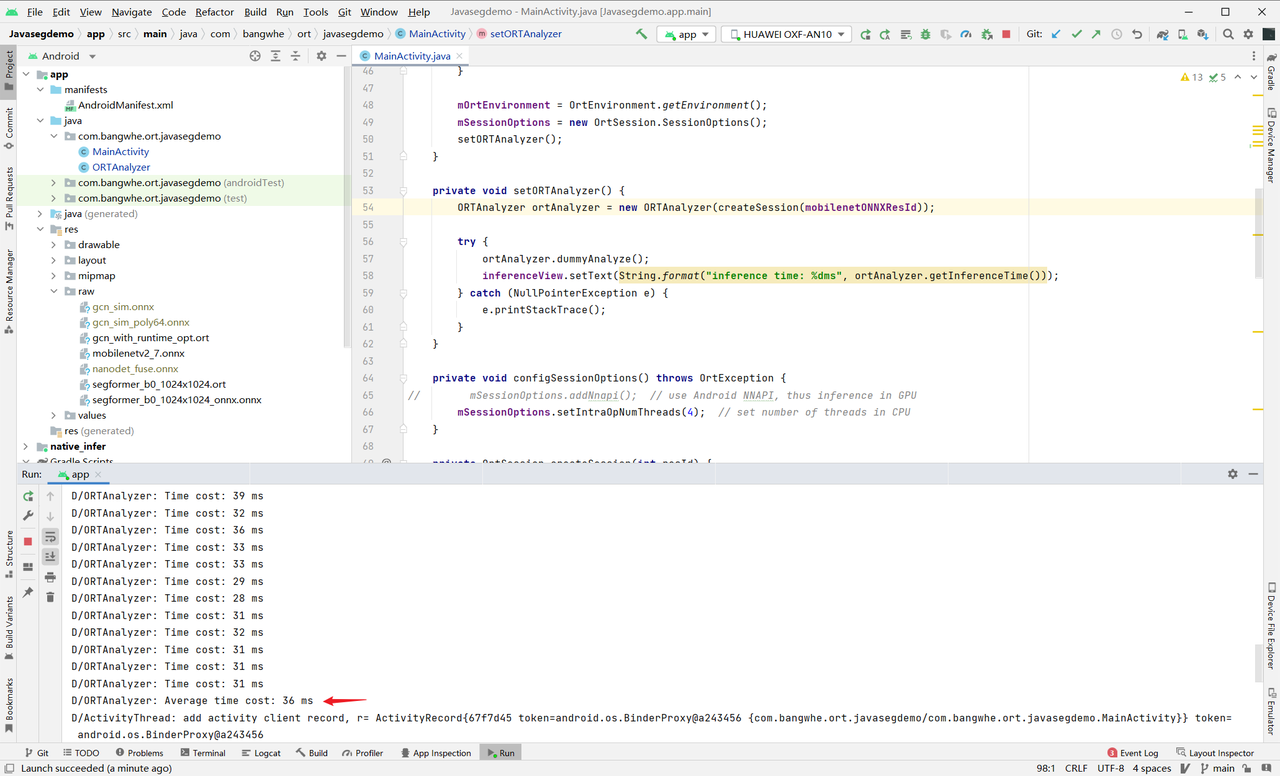This screenshot has height=776, width=1280.
Task: Toggle tool window bars at the status bar's left end
Action: [x=9, y=768]
